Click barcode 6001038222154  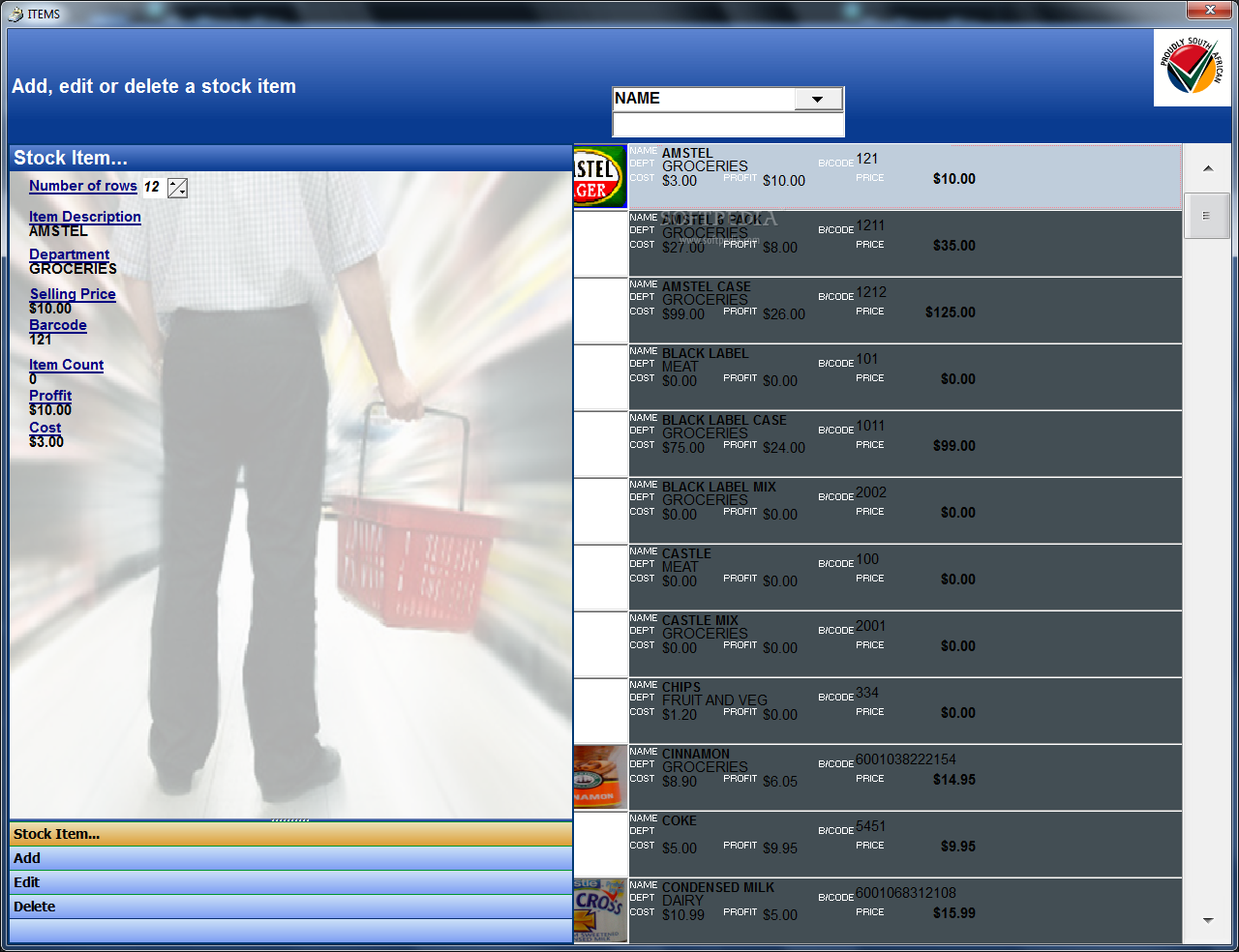906,759
